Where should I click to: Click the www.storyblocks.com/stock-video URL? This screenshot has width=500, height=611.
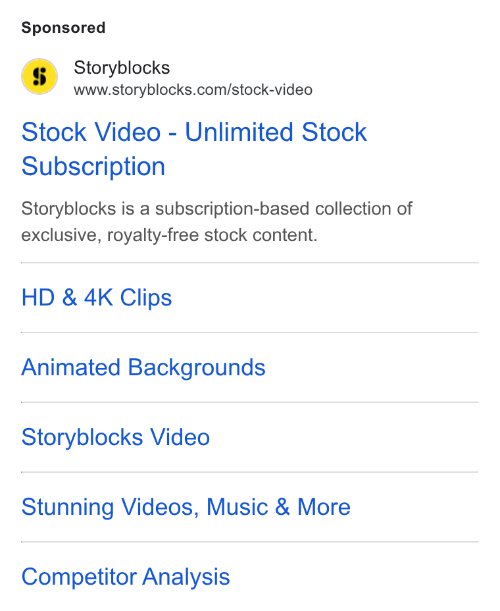[x=193, y=90]
